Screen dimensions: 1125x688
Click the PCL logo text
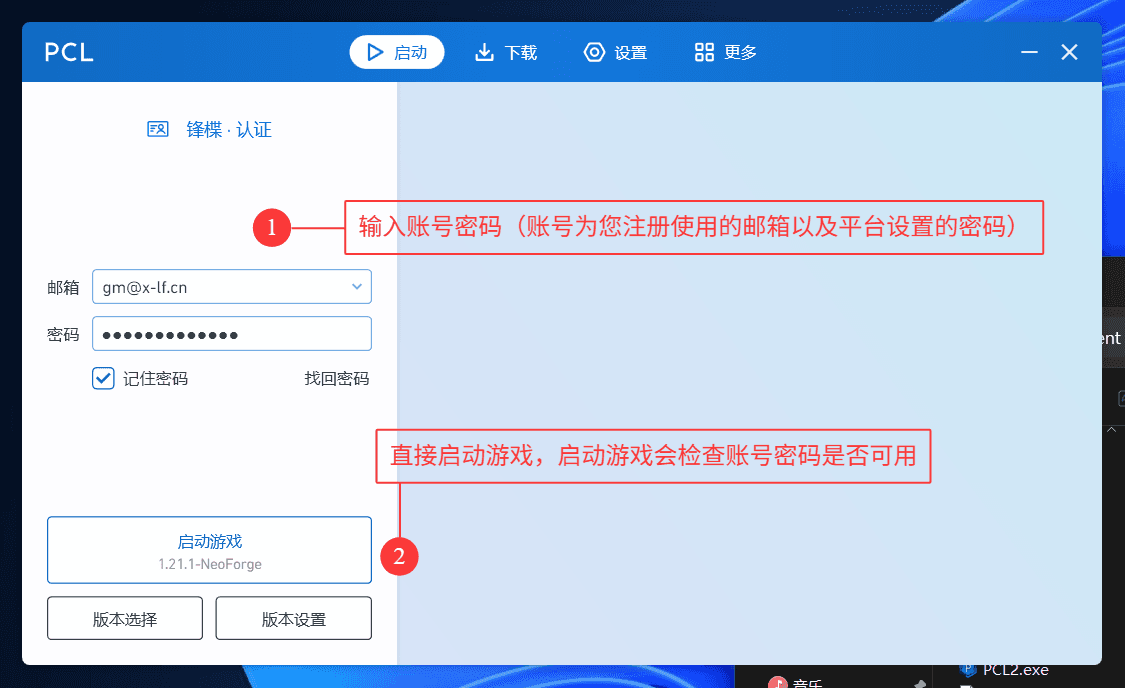(69, 52)
